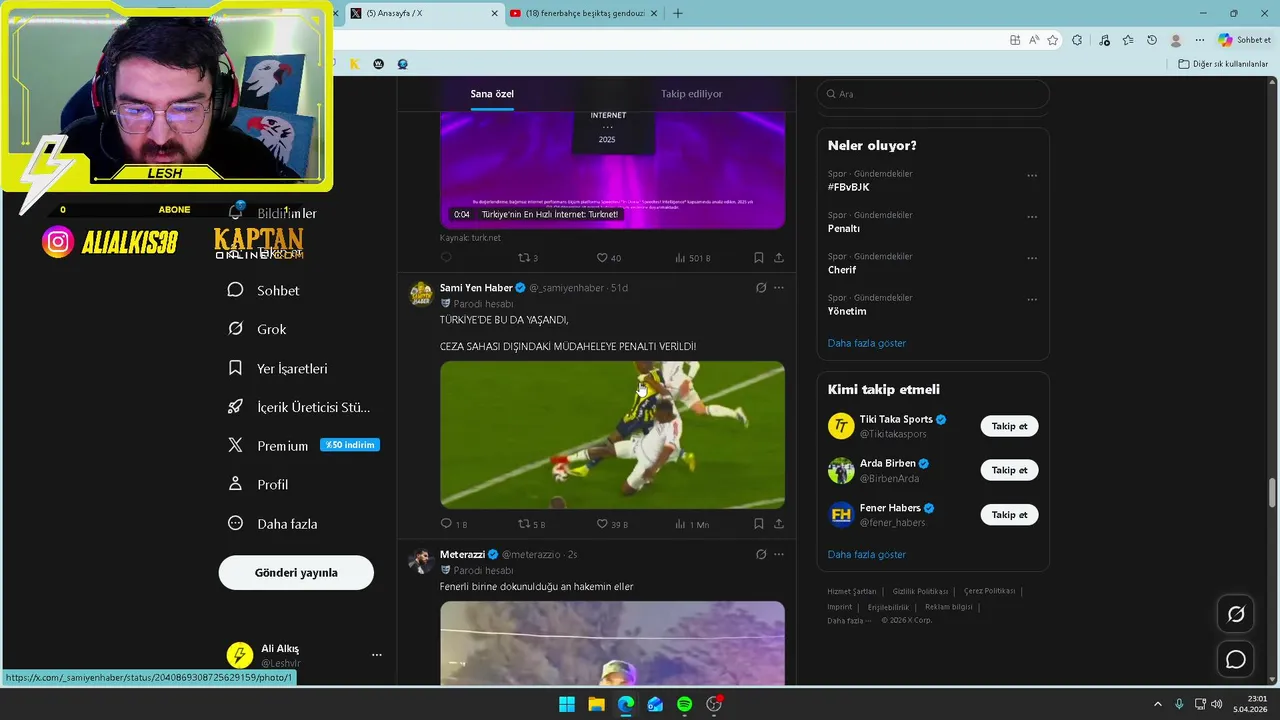
Task: Select the Anasayfa / X browser tab
Action: [x=424, y=13]
